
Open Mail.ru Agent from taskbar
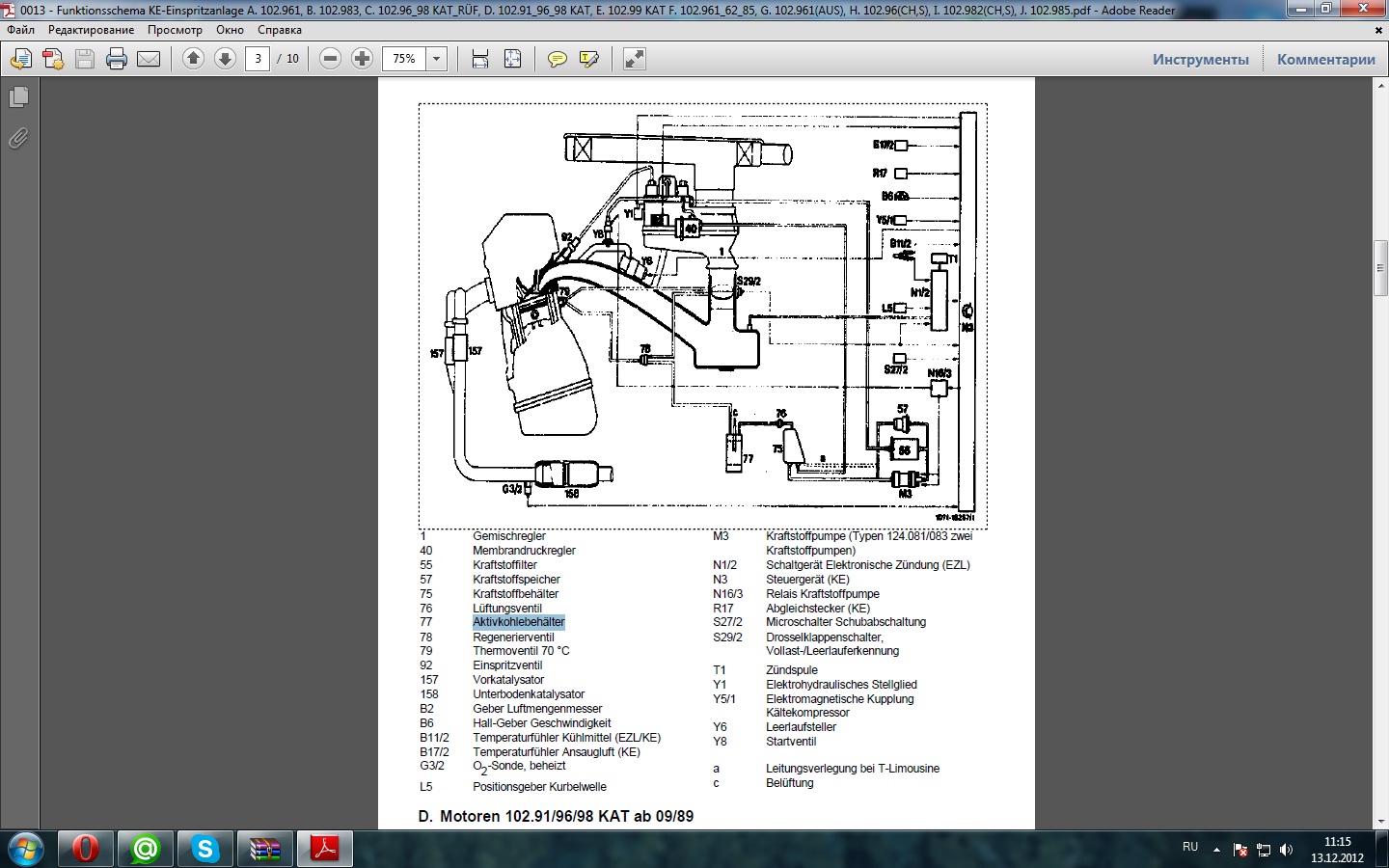145,849
